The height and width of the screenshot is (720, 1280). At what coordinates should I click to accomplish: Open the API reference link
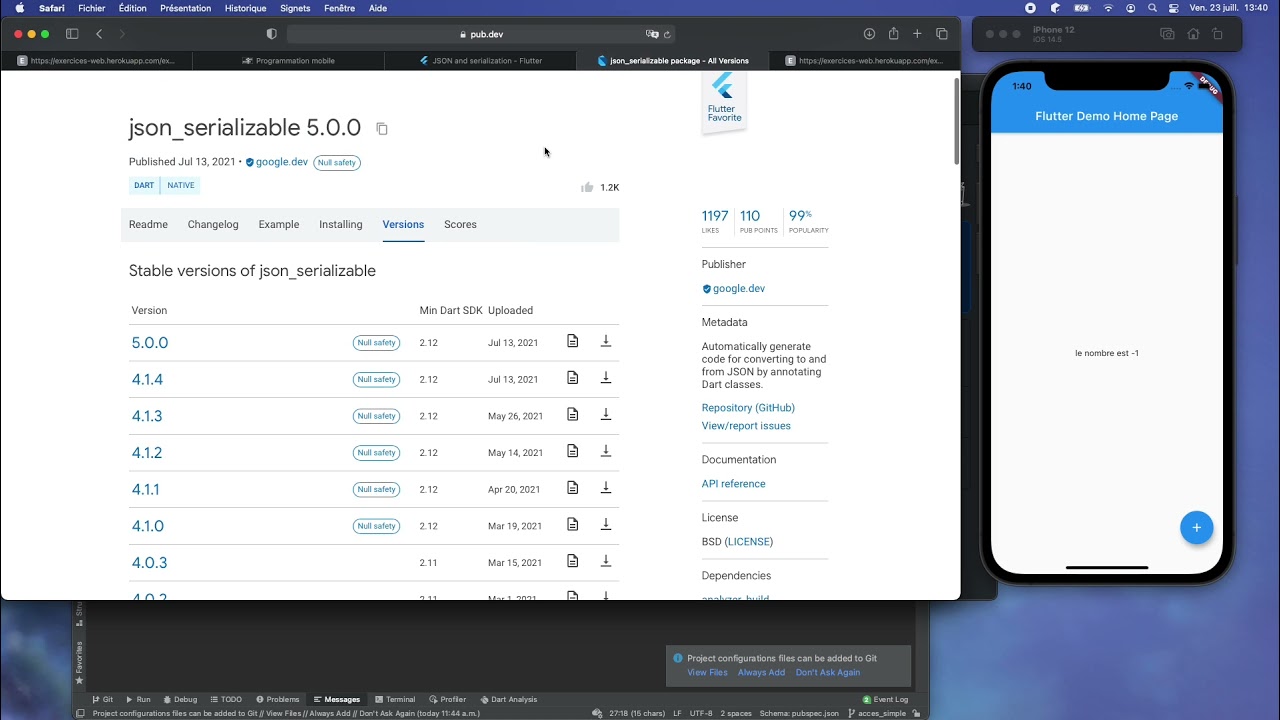point(733,484)
